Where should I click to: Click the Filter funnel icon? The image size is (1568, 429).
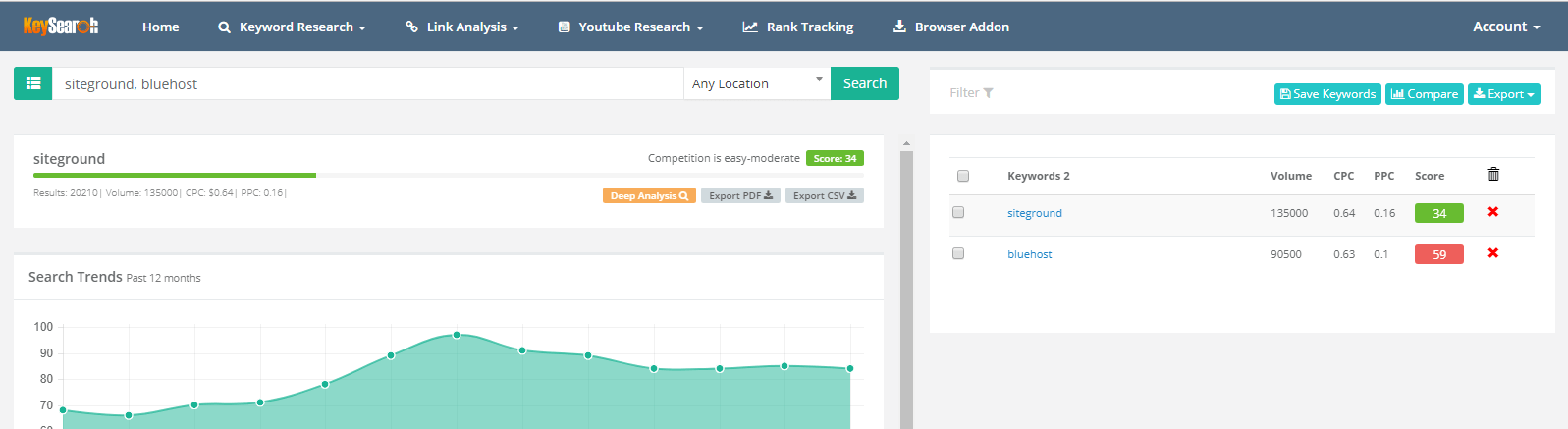[x=988, y=93]
